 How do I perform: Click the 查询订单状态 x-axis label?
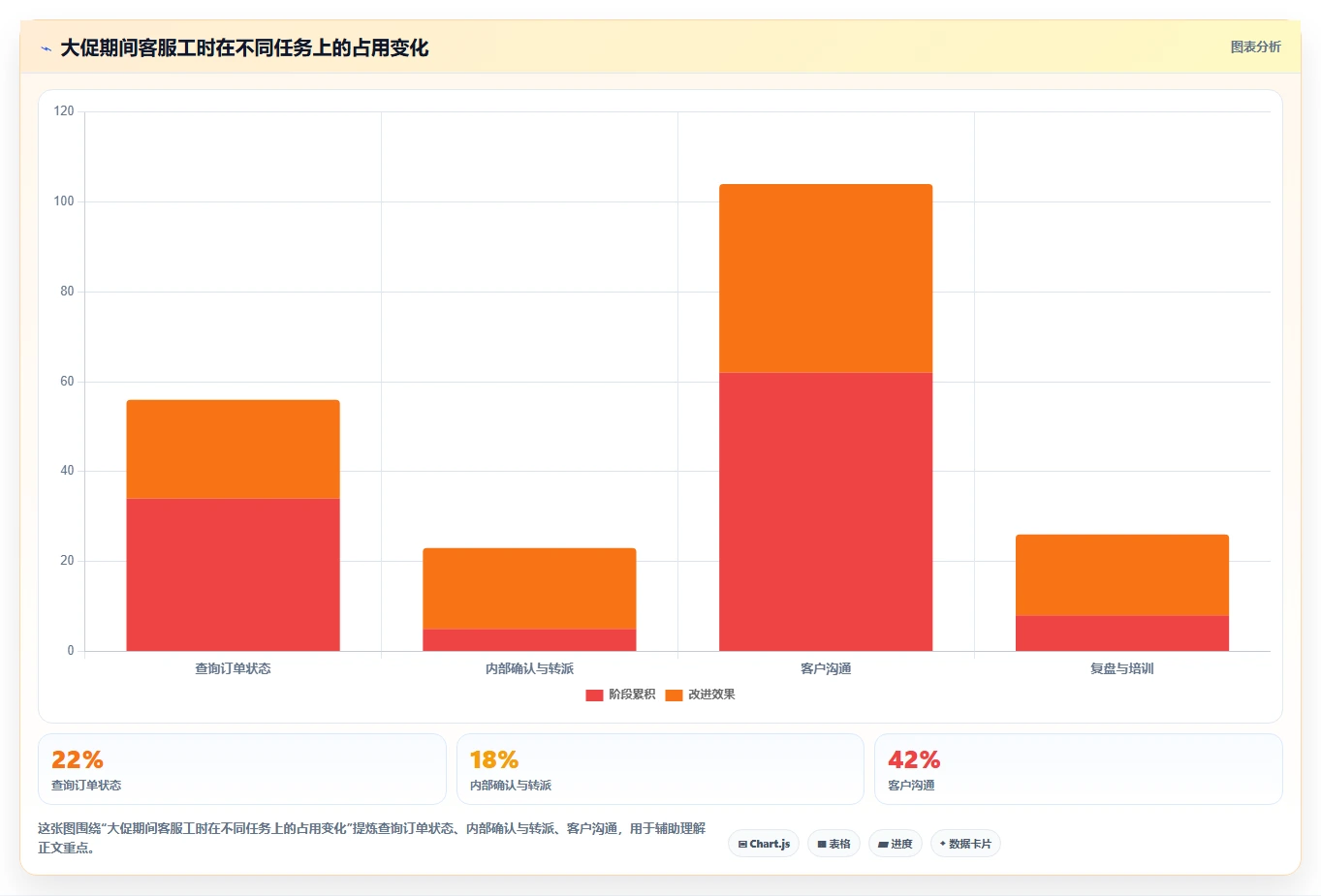pos(233,668)
